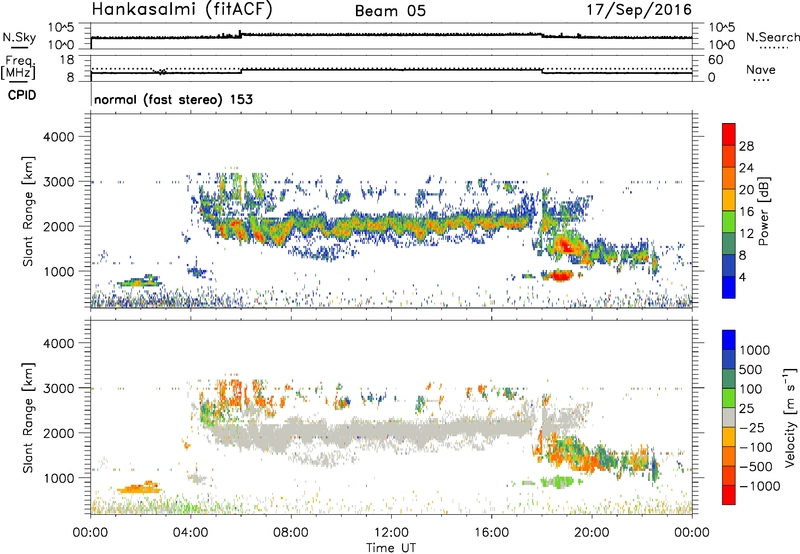
Task: Select the N.Sky legend label
Action: pyautogui.click(x=19, y=37)
